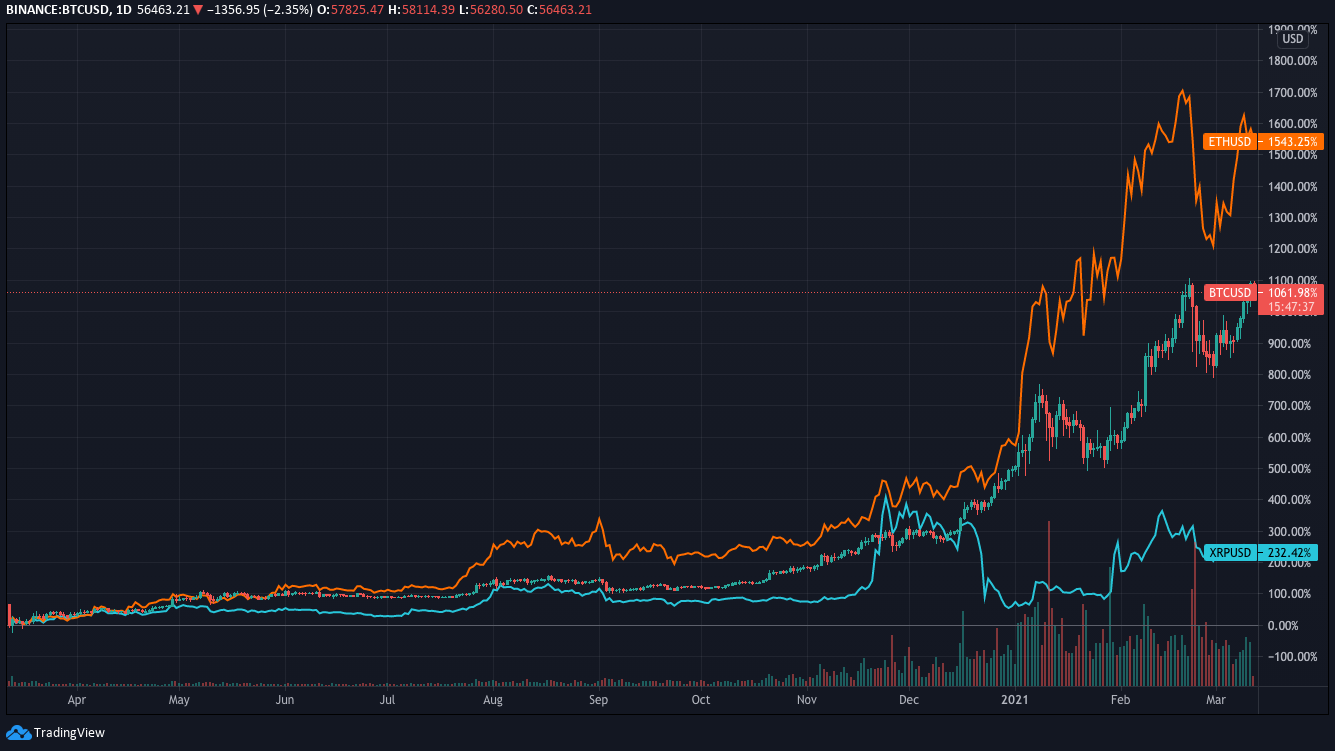This screenshot has width=1335, height=751.
Task: Click the TradingView text link
Action: 69,733
